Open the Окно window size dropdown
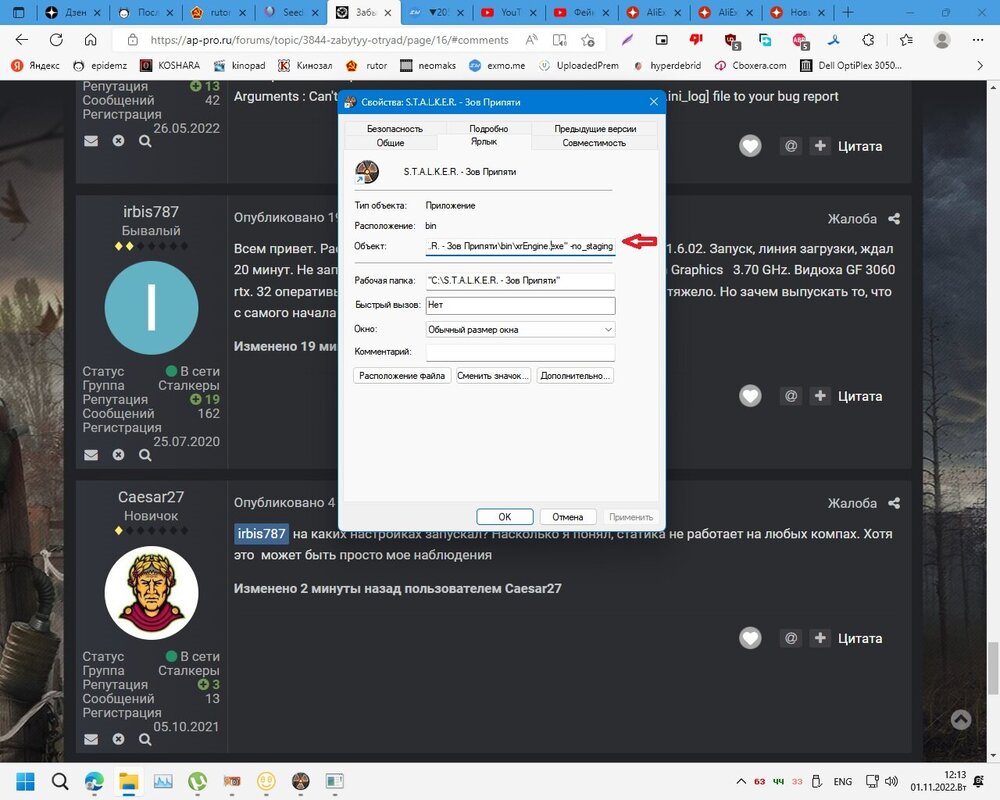The image size is (1000, 800). (520, 329)
